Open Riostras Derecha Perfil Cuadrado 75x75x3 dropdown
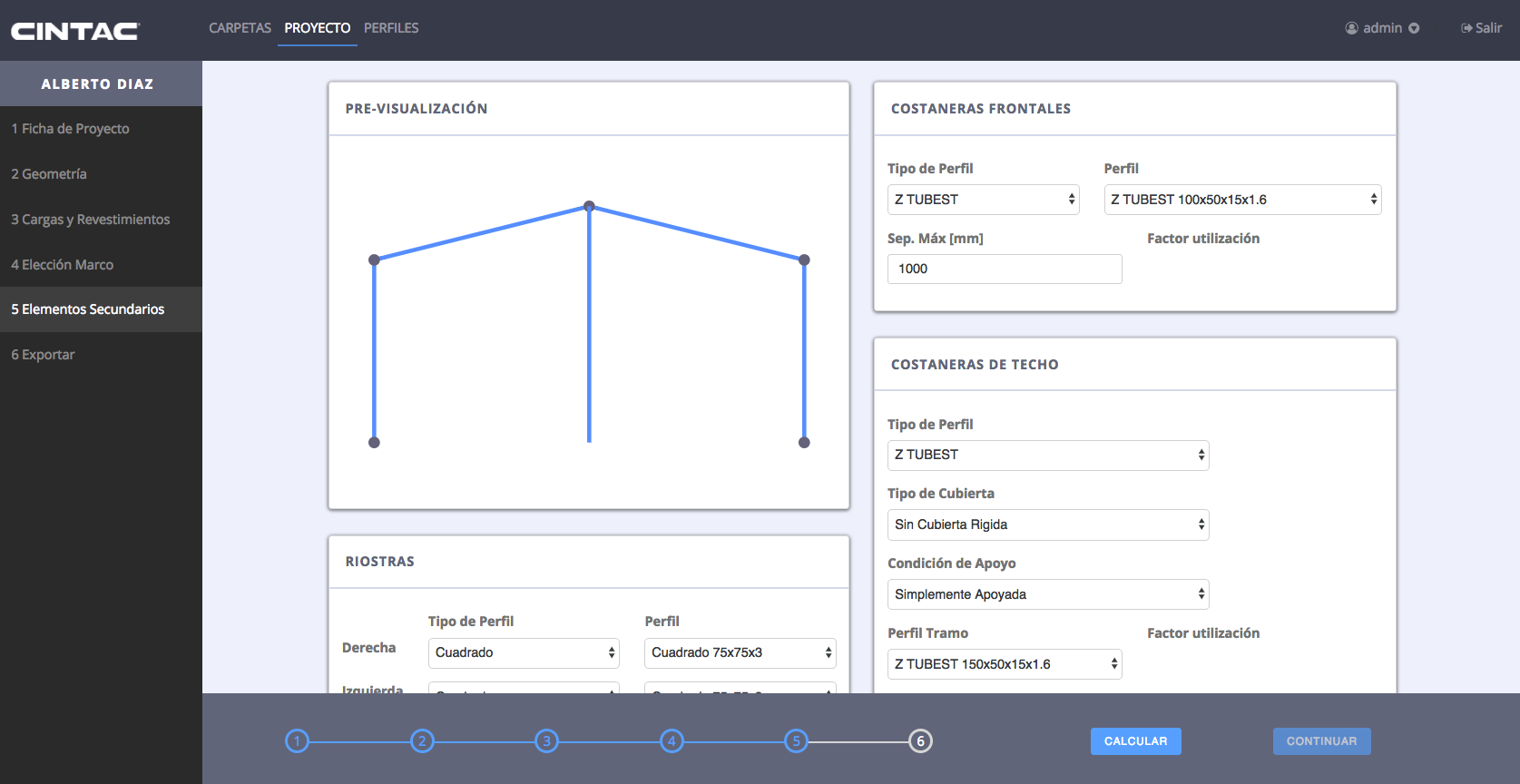 click(740, 653)
